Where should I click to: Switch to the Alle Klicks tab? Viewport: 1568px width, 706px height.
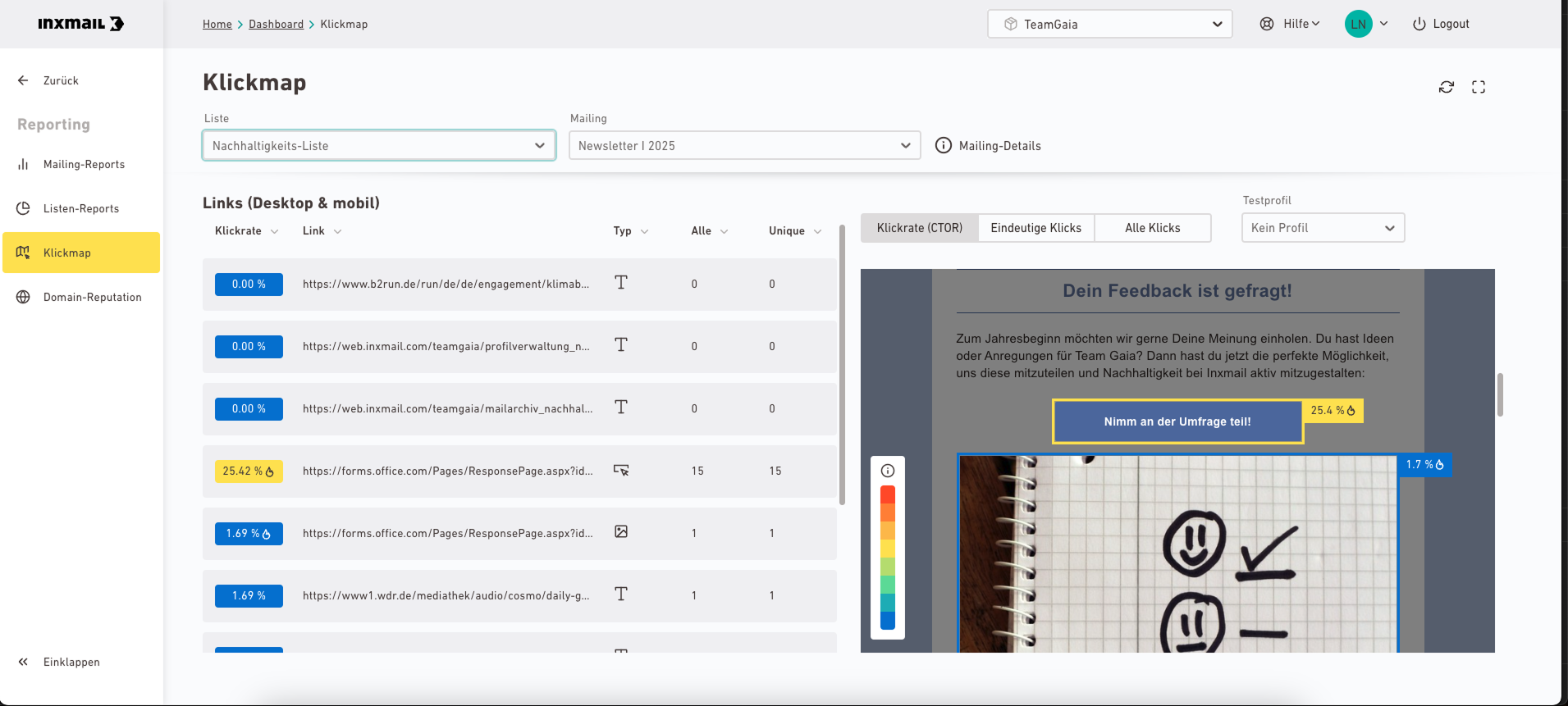(1153, 228)
